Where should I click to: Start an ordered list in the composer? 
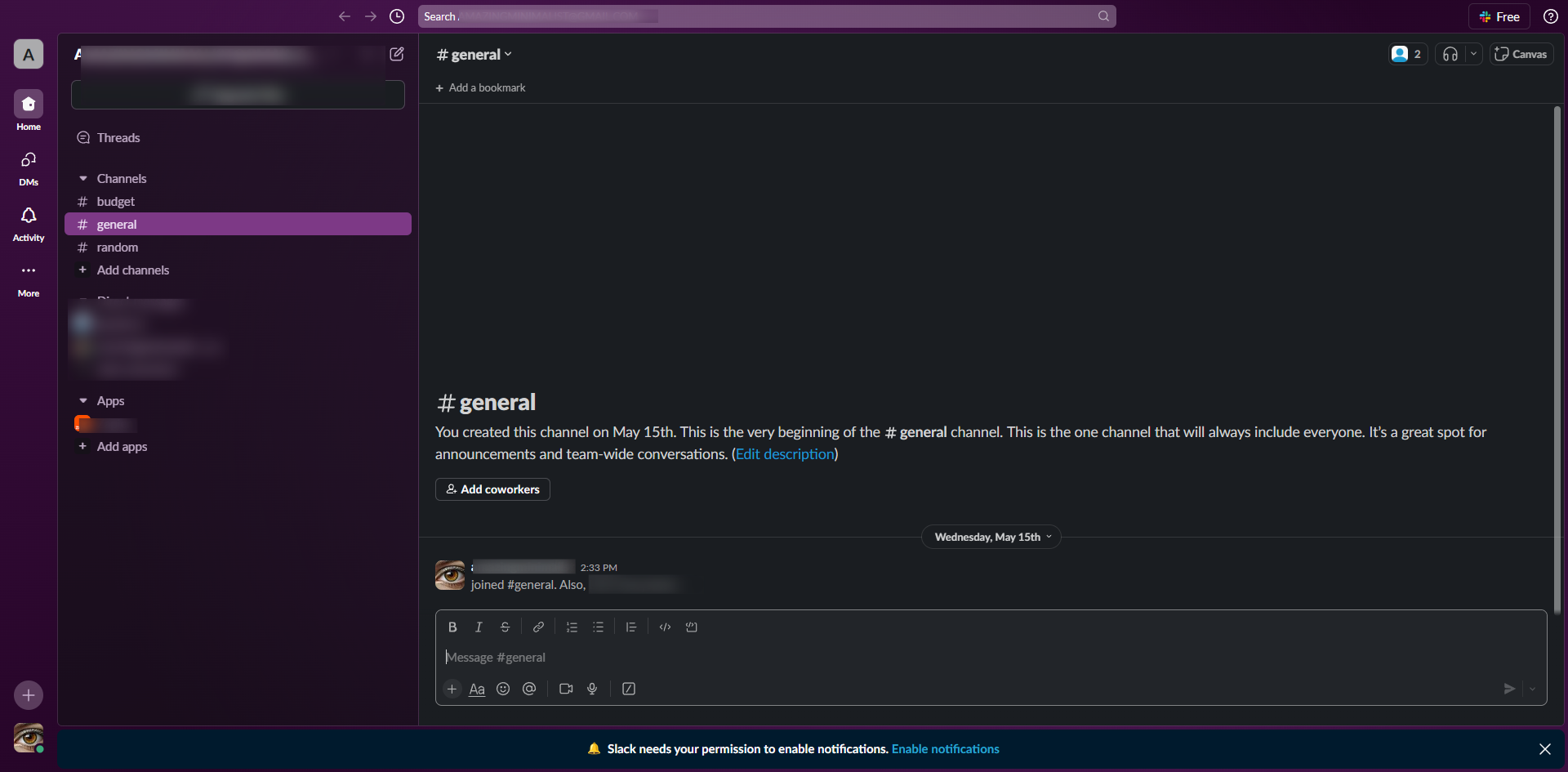pos(572,627)
